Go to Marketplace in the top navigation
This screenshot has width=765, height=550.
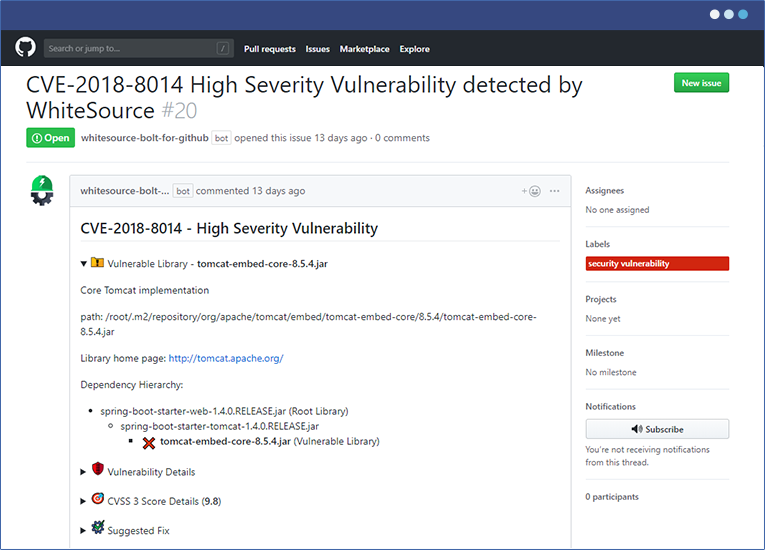pyautogui.click(x=364, y=49)
